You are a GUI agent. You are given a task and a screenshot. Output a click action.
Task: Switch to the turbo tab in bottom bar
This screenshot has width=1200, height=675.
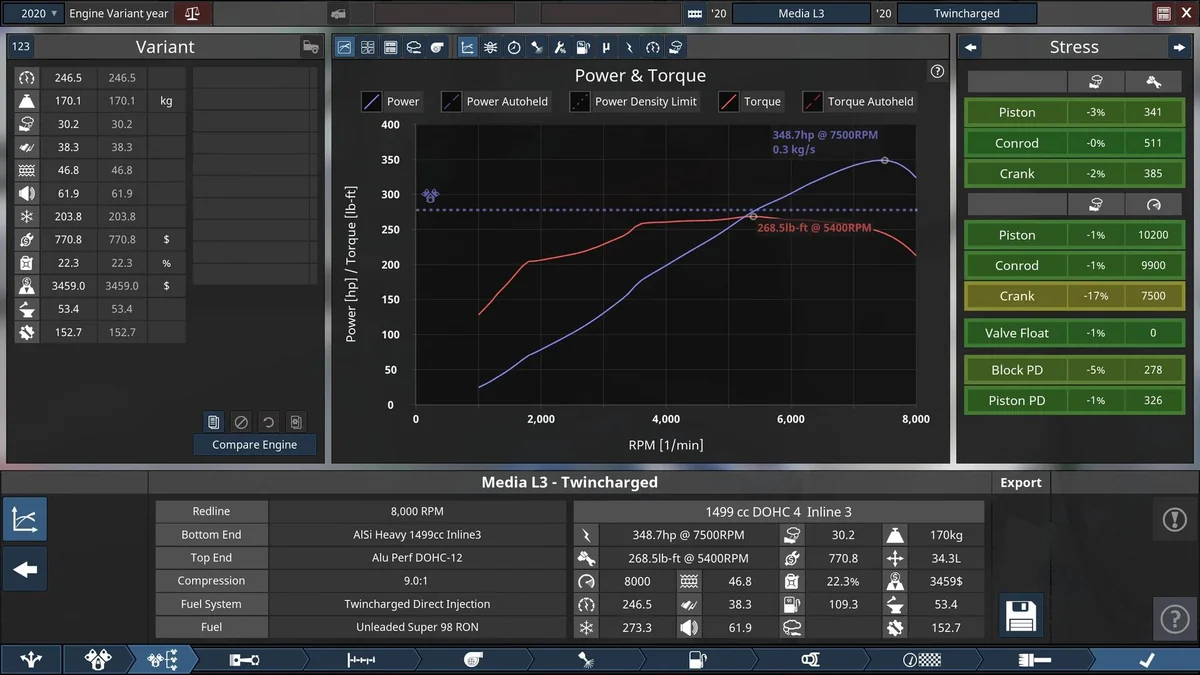click(474, 660)
